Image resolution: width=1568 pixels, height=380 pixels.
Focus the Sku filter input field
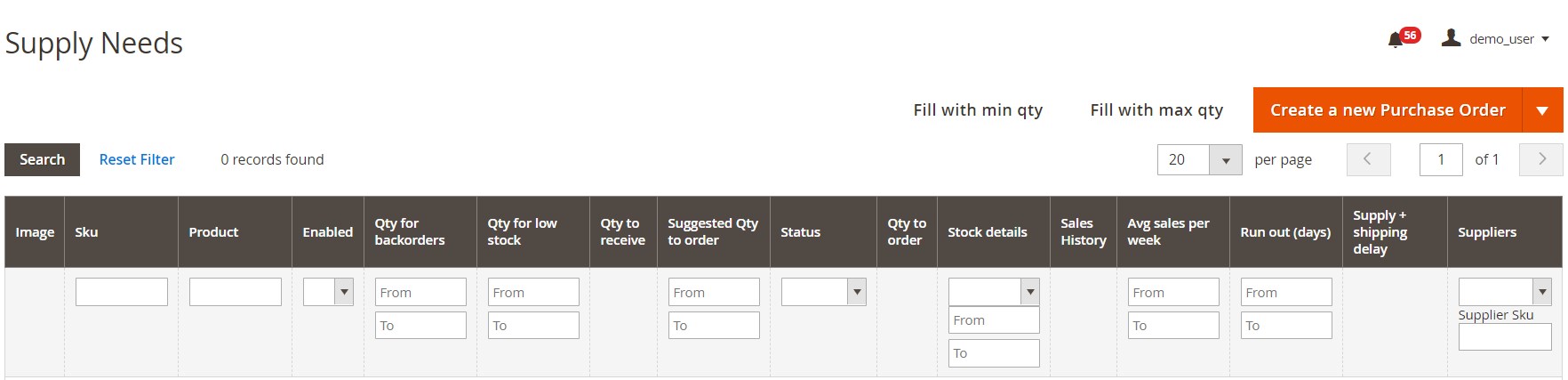coord(122,292)
